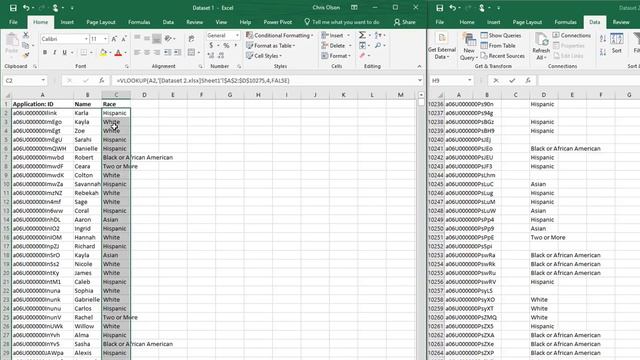The image size is (640, 360).
Task: Open the Calibri font name dropdown
Action: point(86,39)
